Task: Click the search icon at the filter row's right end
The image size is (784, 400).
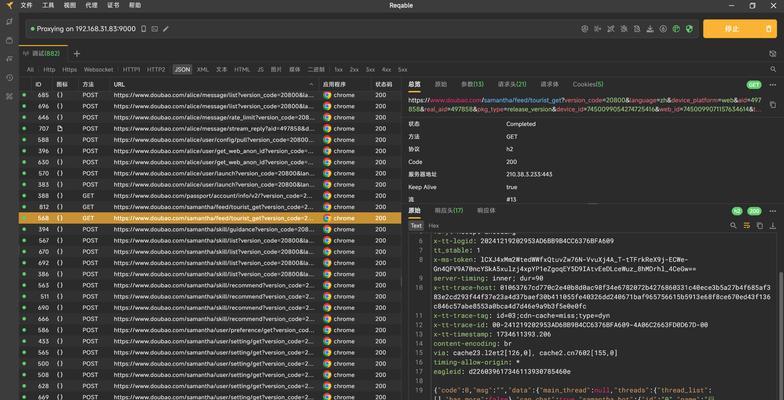Action: (774, 70)
